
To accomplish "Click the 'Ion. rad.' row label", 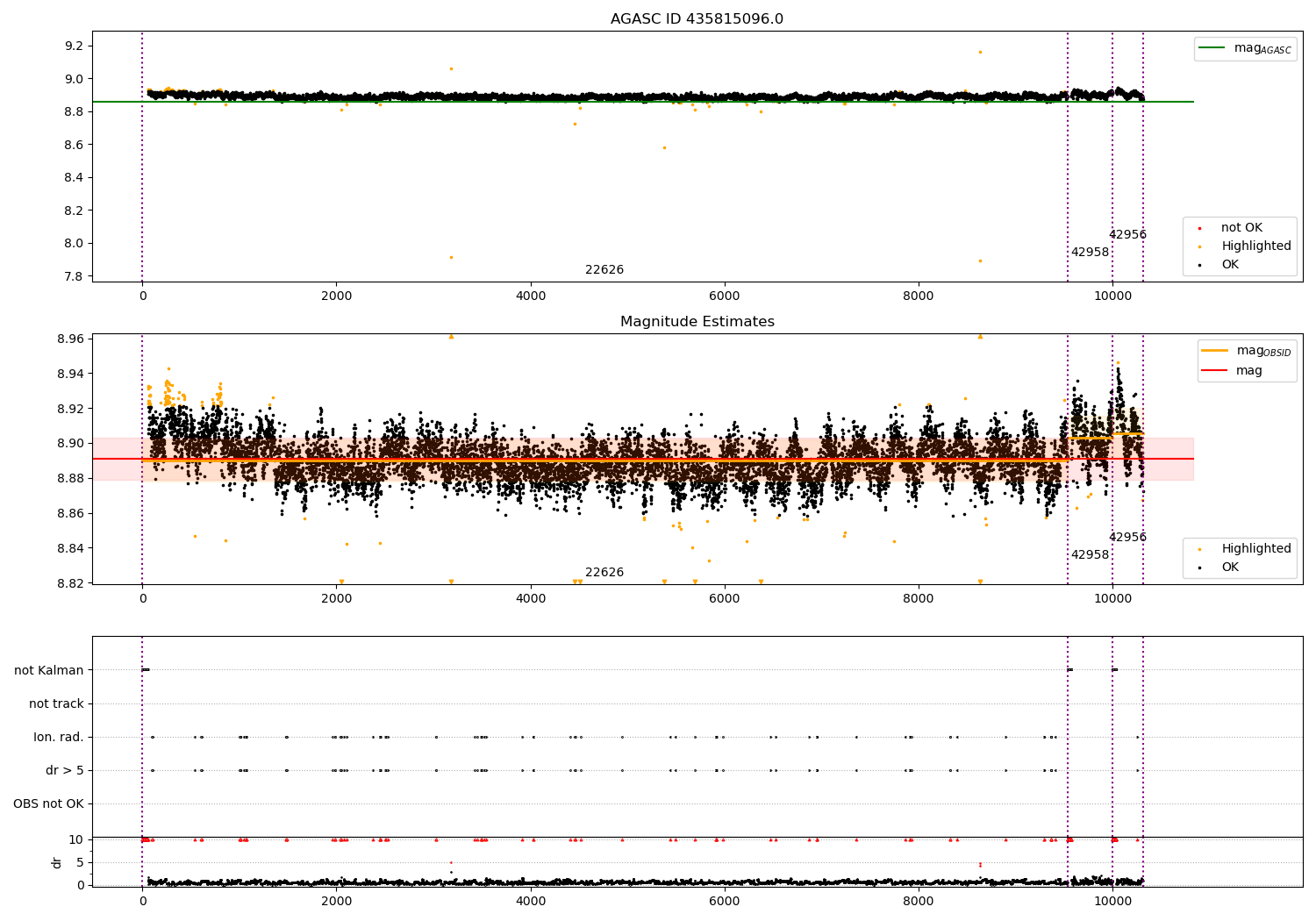I will point(59,737).
